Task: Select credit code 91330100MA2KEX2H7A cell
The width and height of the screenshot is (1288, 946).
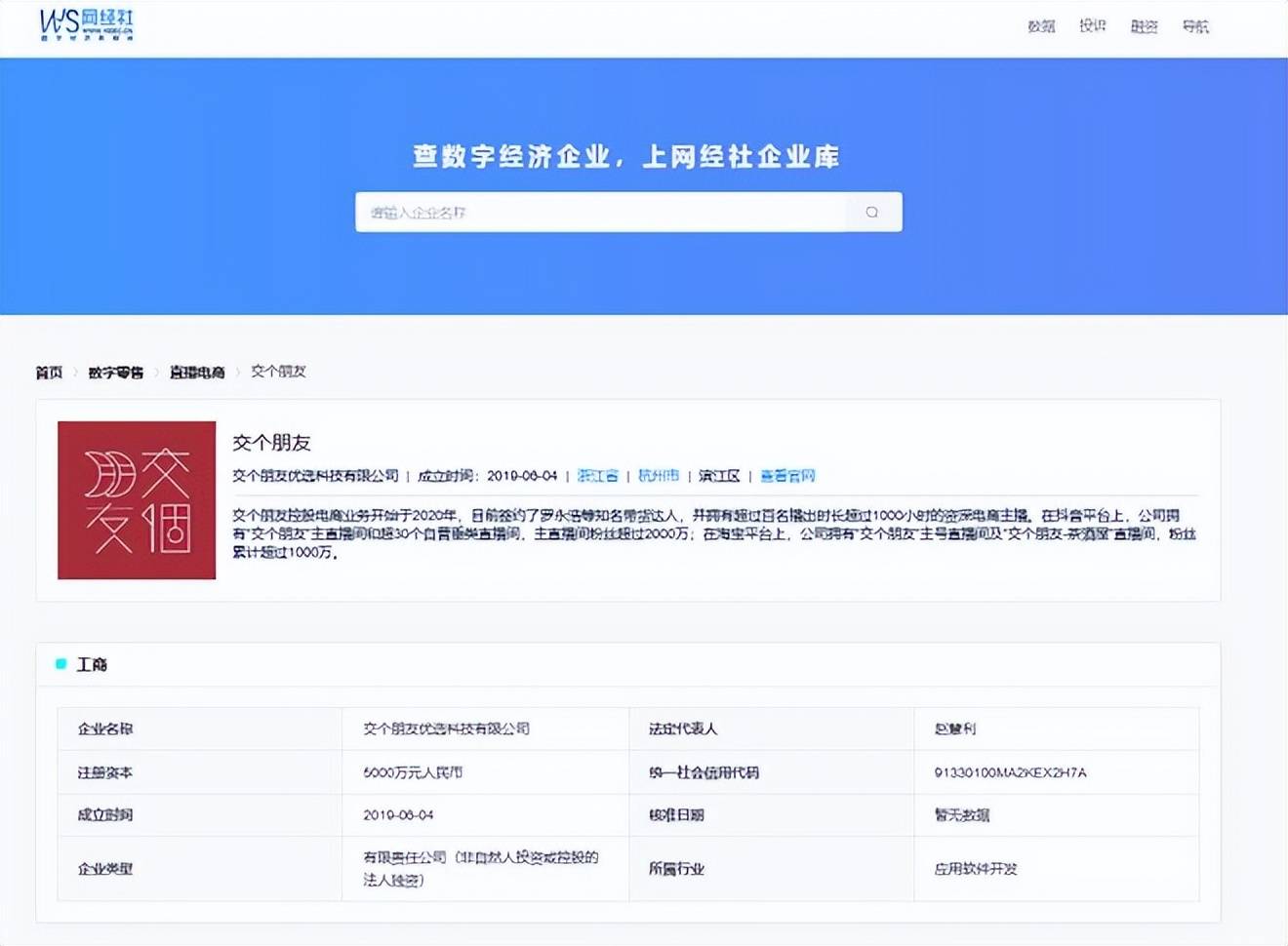Action: [x=1010, y=772]
